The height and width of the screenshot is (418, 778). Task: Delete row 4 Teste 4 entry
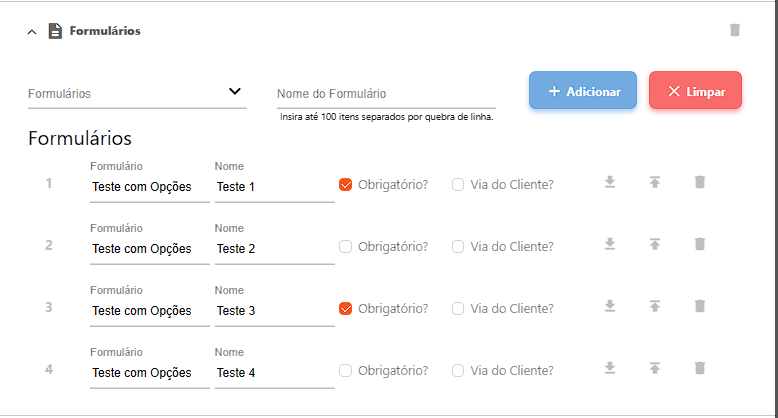click(x=700, y=369)
